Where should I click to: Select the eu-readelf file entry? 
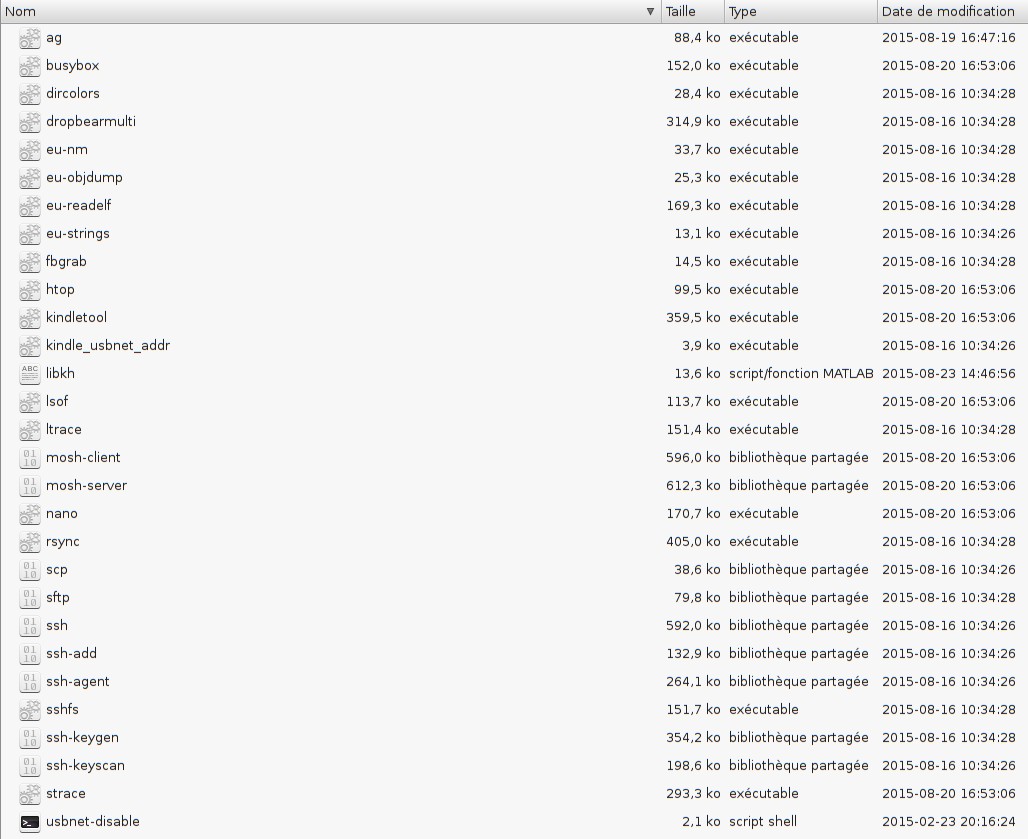coord(79,206)
